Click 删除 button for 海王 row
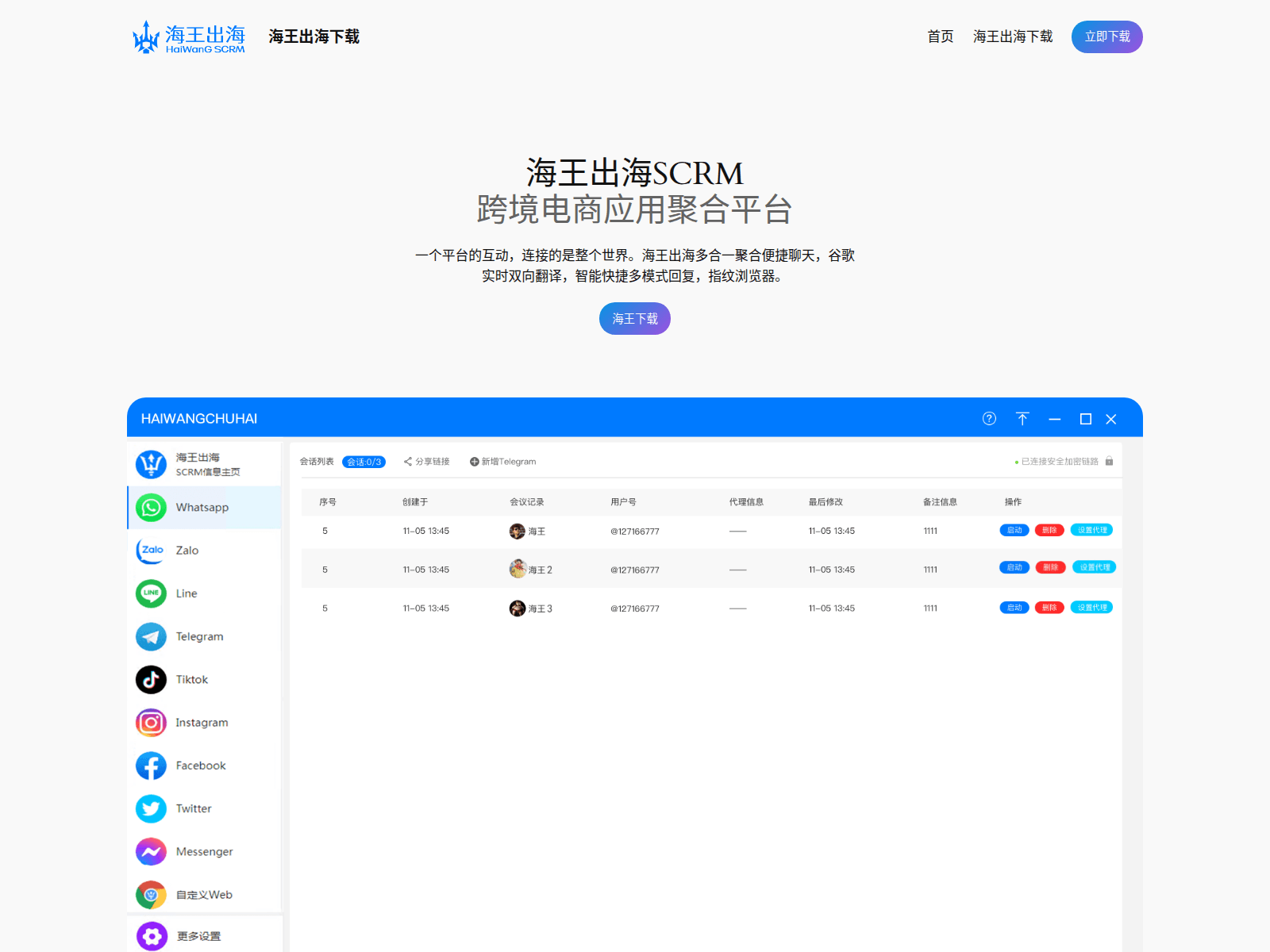Screen dimensions: 1270x952 click(x=1049, y=530)
